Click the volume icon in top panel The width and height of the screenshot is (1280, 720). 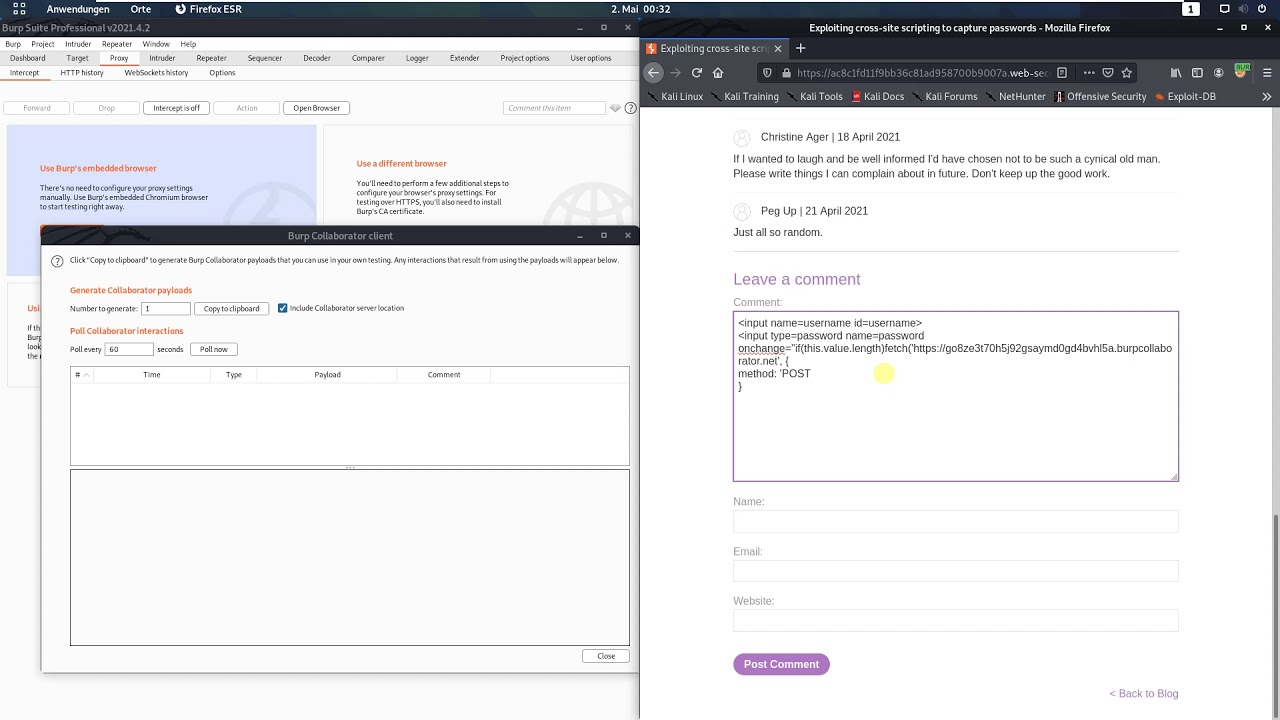[1242, 9]
